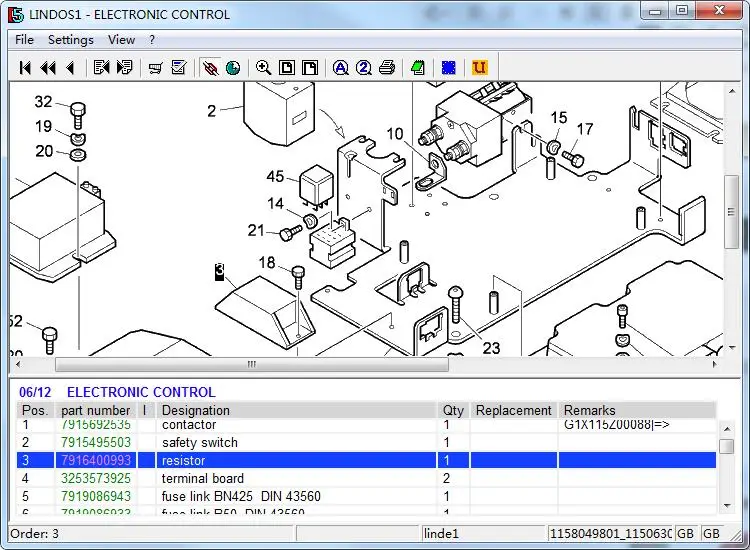Screen dimensions: 750x550
Task: Click the 1158049801 status bar field
Action: (x=610, y=533)
